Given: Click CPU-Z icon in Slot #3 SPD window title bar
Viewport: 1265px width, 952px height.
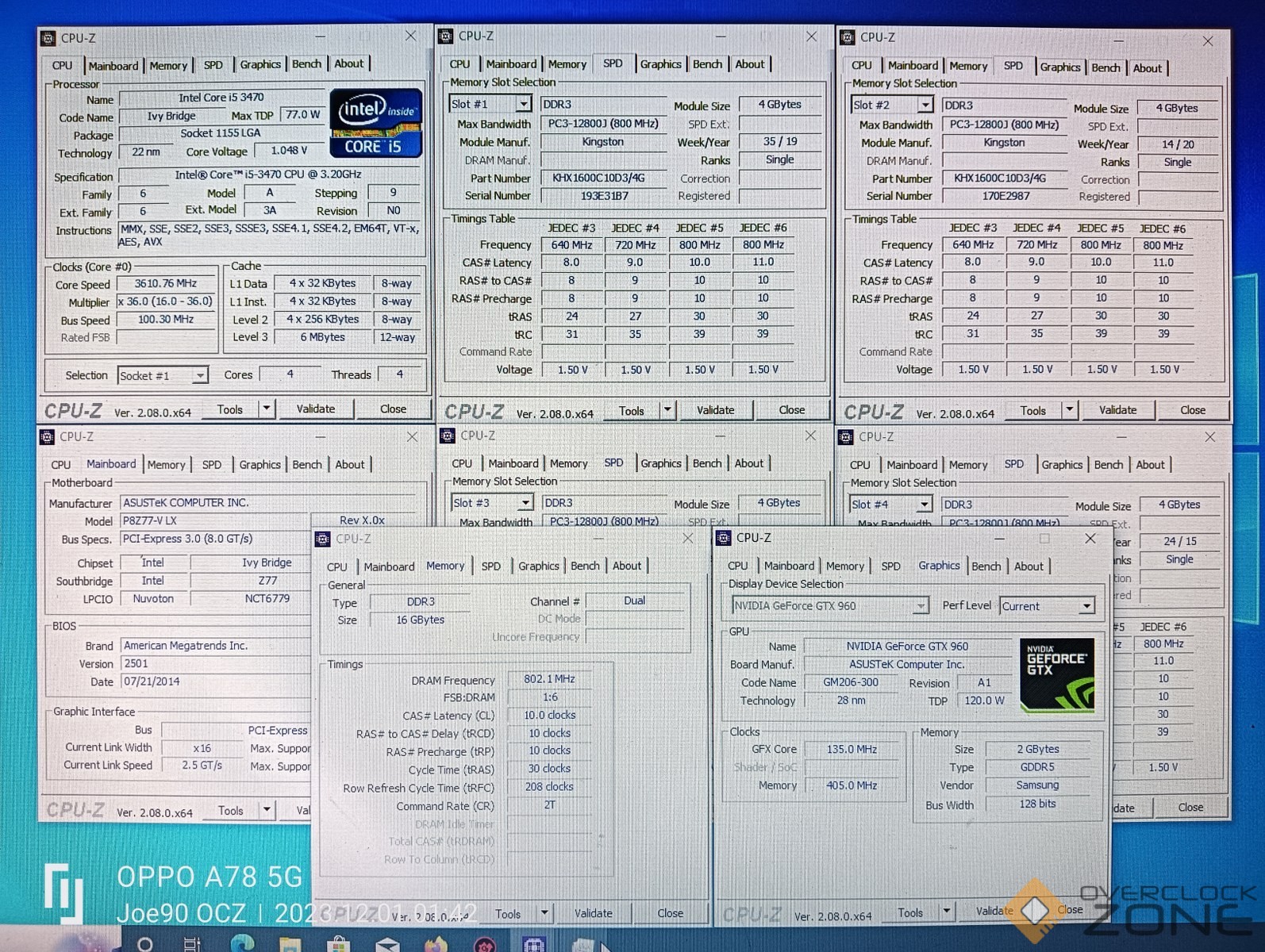Looking at the screenshot, I should 448,436.
